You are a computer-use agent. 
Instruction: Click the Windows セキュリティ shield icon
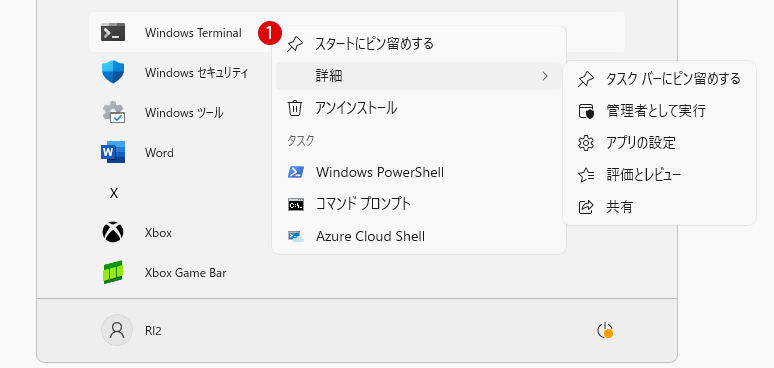[x=113, y=73]
